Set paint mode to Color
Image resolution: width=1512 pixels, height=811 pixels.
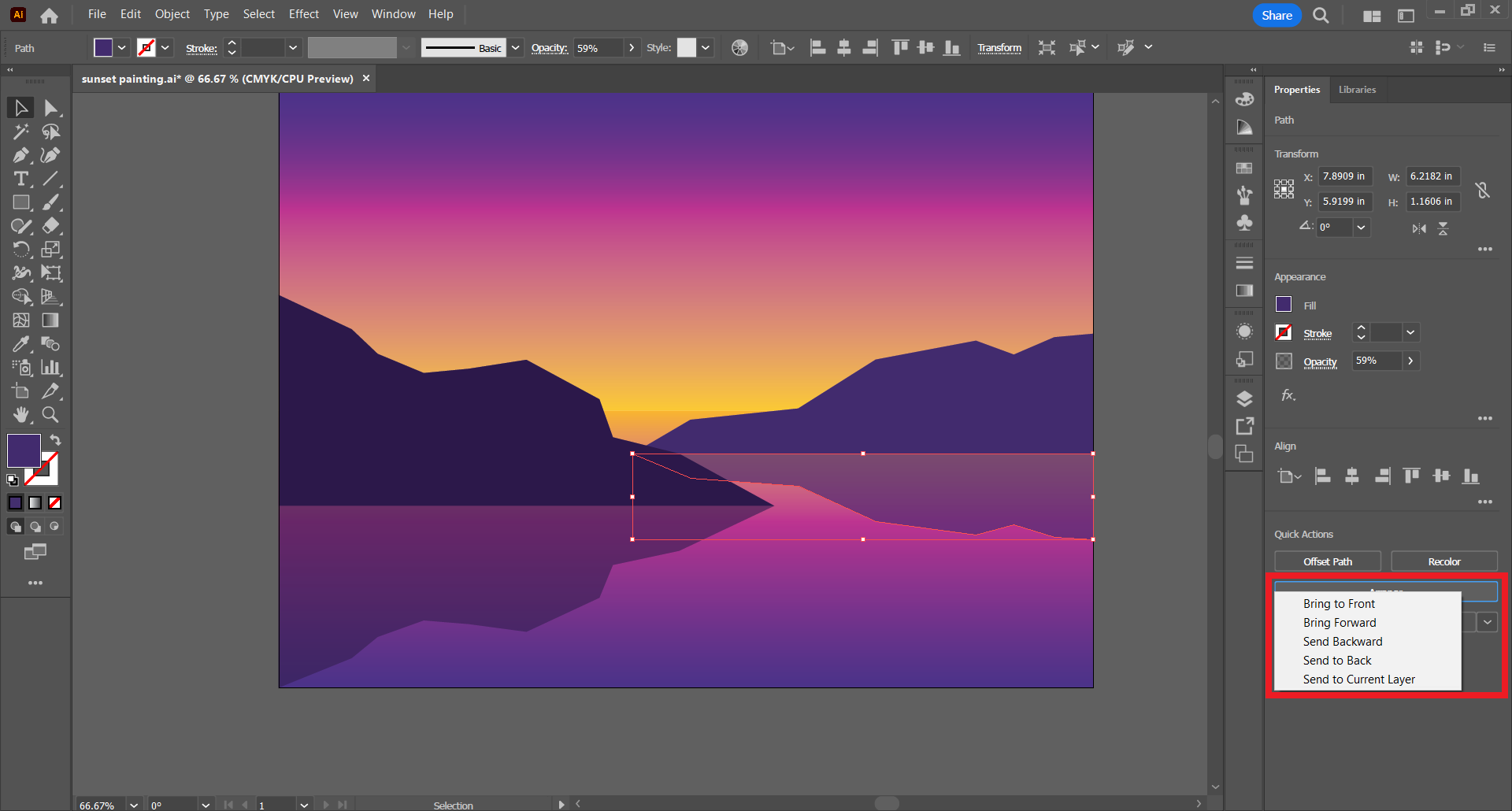15,502
